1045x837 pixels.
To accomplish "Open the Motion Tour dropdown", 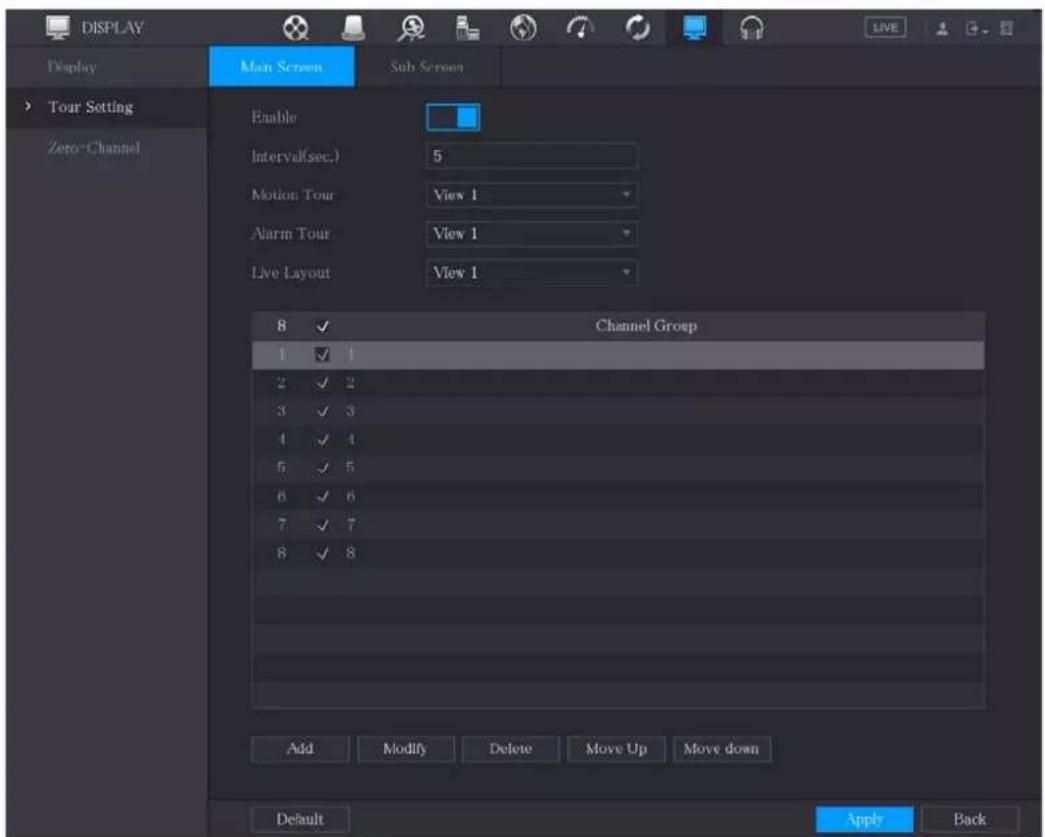I will (531, 195).
